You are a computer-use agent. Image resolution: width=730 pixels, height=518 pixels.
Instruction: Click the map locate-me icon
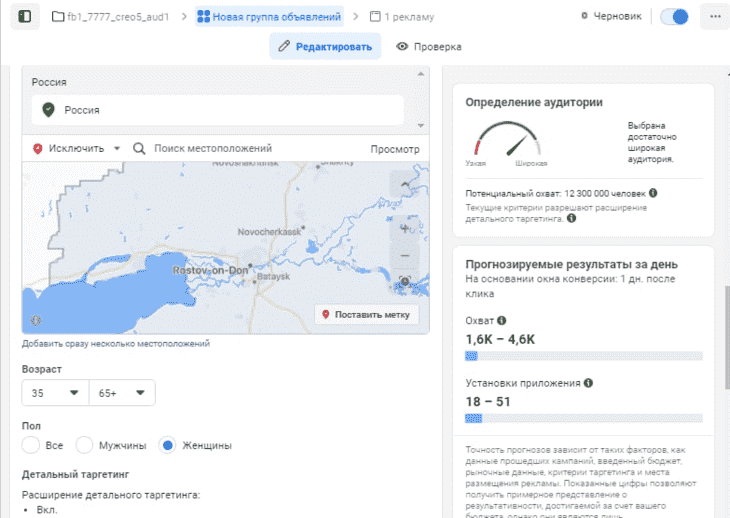click(405, 281)
